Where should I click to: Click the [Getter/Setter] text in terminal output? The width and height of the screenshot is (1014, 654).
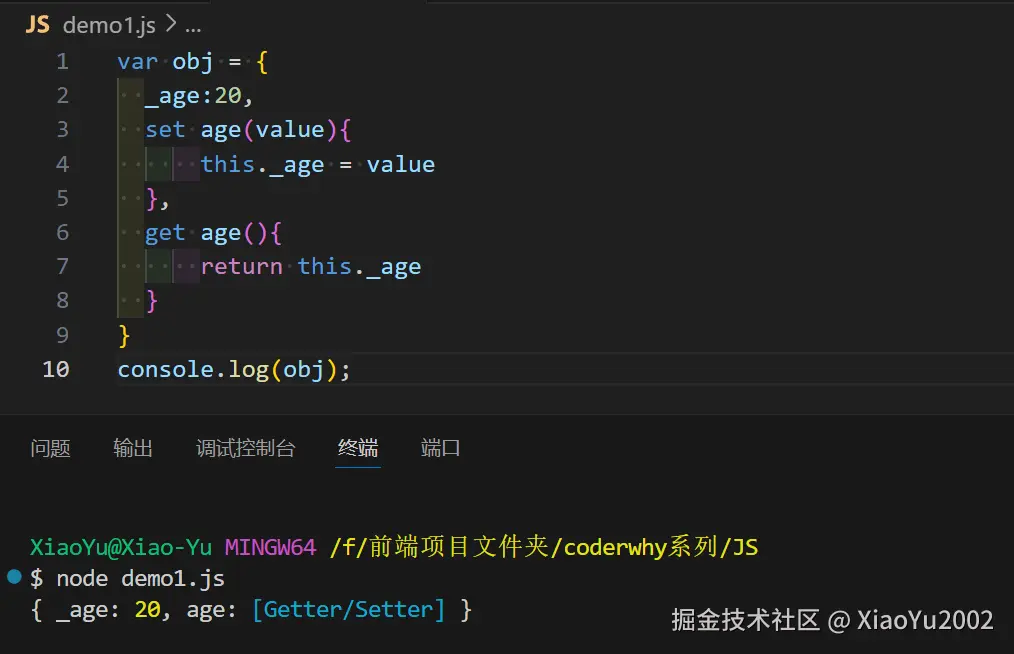click(350, 609)
